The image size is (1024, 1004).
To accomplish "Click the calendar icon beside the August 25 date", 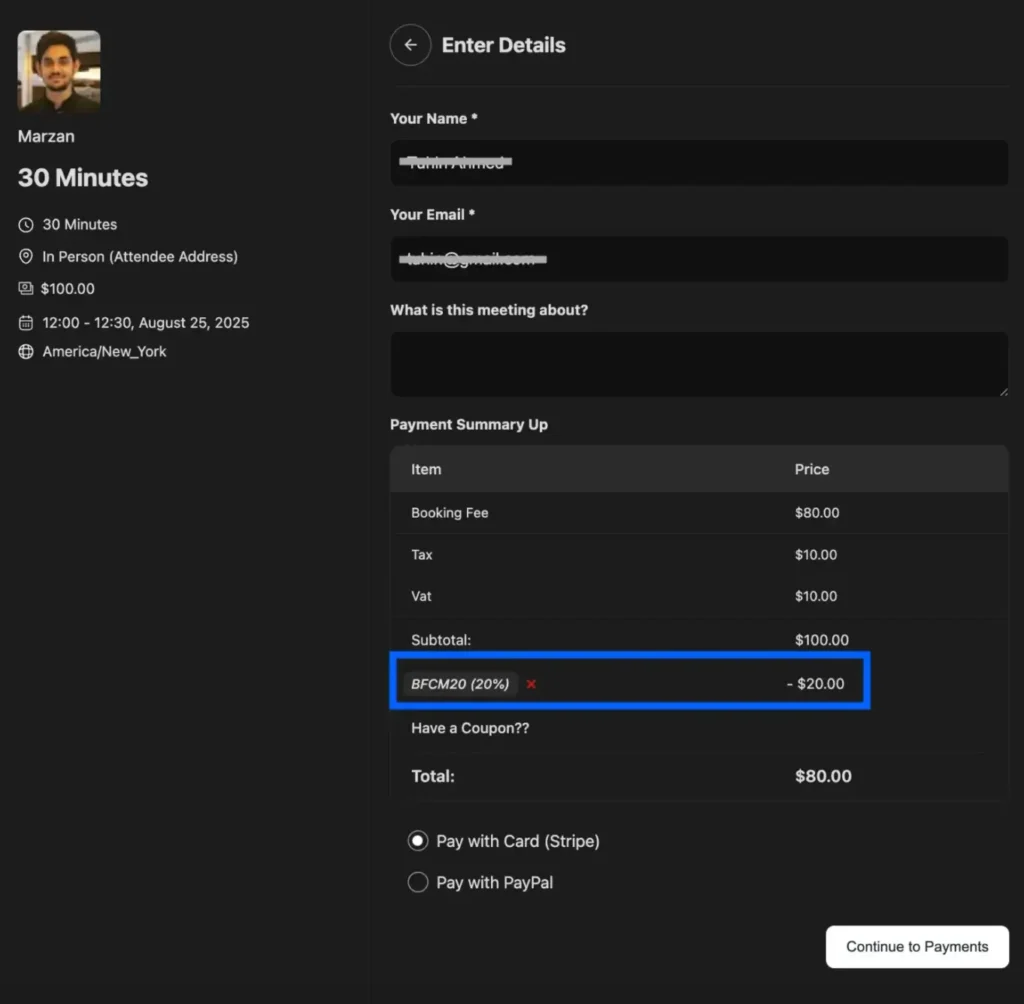I will 26,323.
